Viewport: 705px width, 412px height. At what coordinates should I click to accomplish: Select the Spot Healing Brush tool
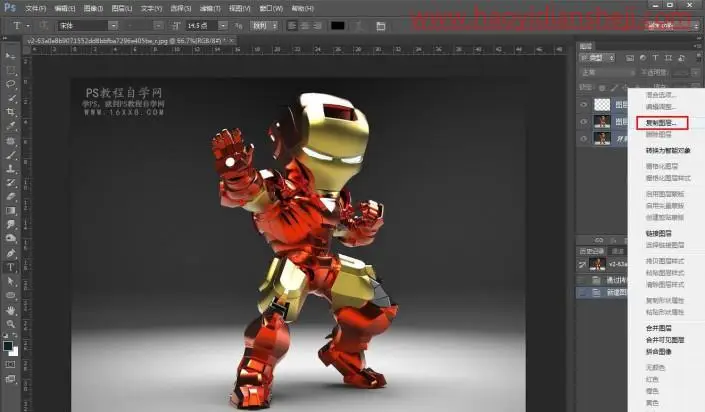(x=10, y=140)
